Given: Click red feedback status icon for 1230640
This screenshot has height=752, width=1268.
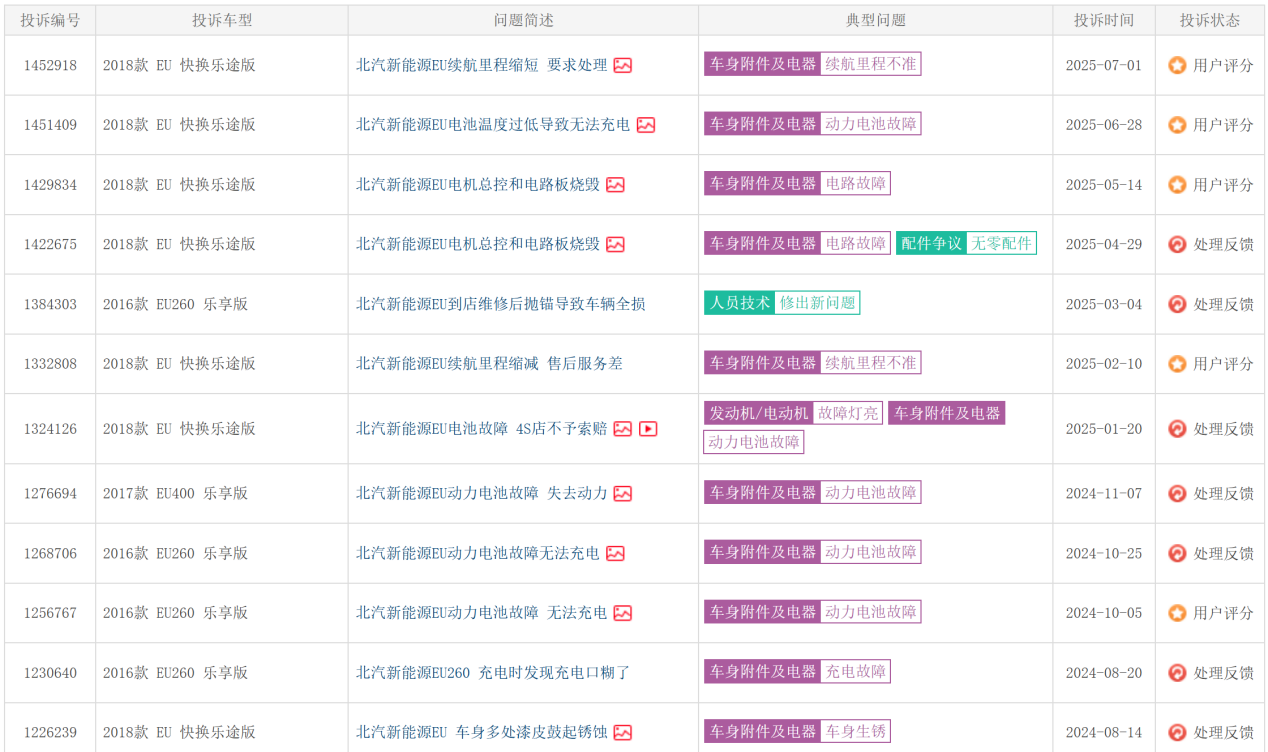Looking at the screenshot, I should [1177, 673].
